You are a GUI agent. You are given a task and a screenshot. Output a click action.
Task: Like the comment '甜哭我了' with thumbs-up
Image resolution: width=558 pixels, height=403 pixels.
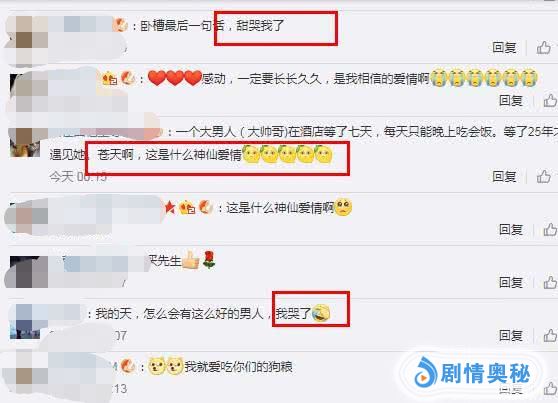544,47
